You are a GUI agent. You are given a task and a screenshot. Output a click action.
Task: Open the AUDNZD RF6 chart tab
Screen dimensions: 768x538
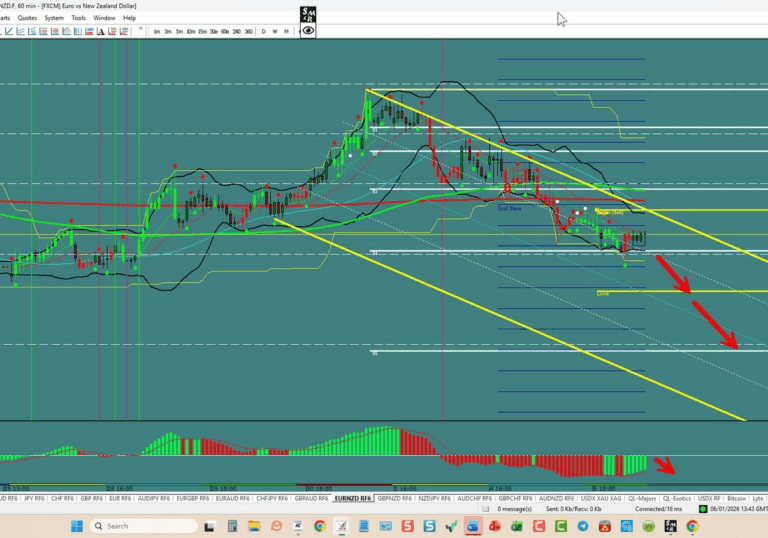[x=556, y=498]
